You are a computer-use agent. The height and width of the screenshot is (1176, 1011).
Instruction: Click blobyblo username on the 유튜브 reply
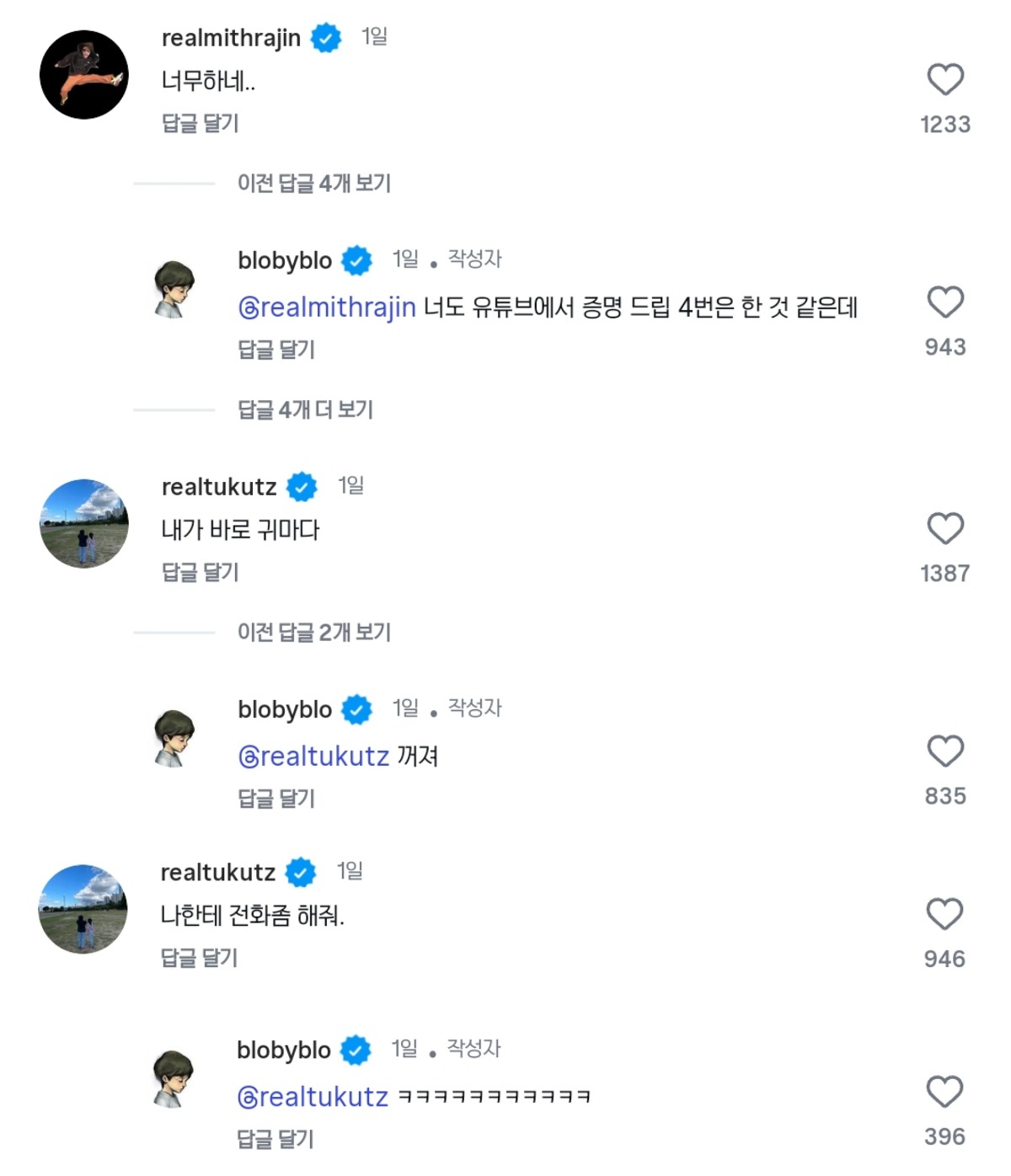[285, 261]
